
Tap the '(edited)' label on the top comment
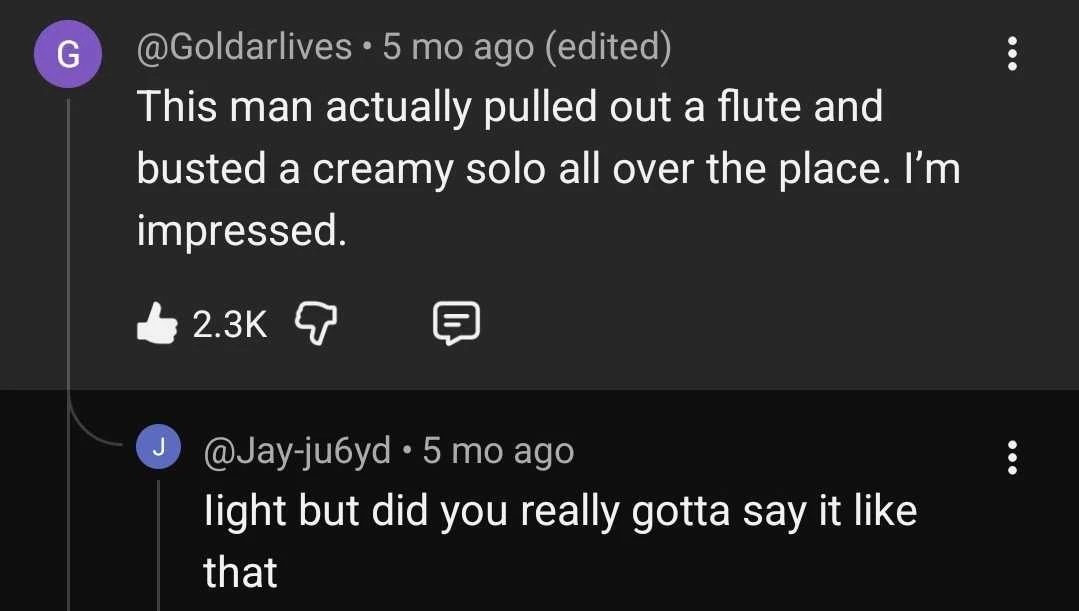click(607, 47)
